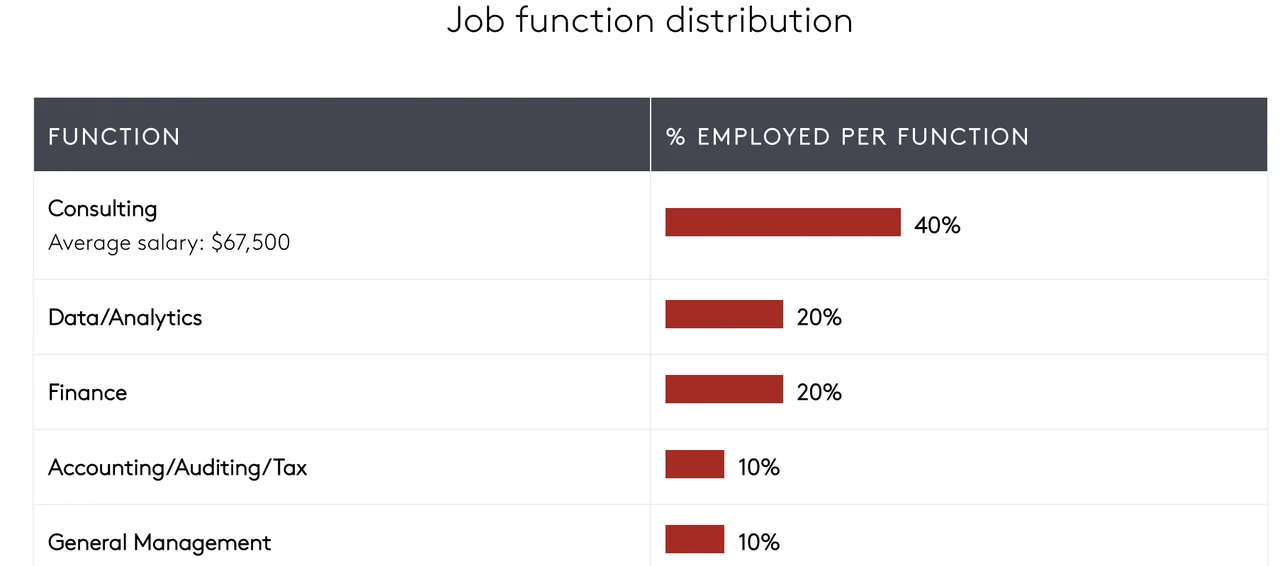Click the red bar for Finance
This screenshot has width=1280, height=566.
coord(724,389)
